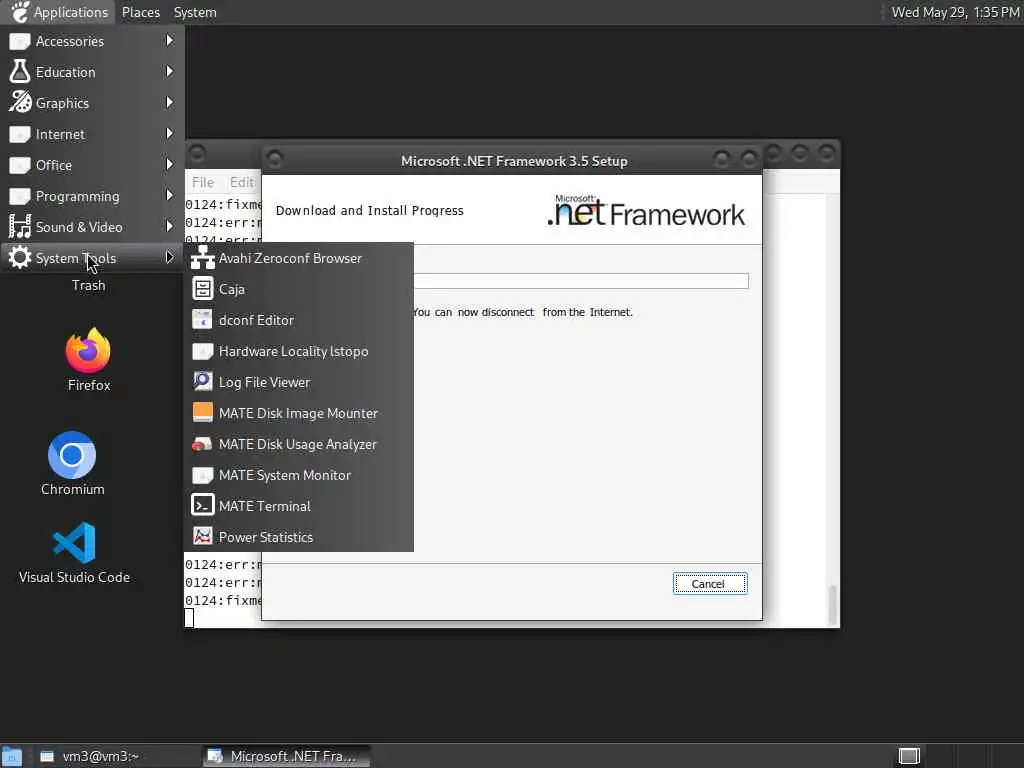Click the .NET Framework logo image
Image resolution: width=1024 pixels, height=768 pixels.
point(646,211)
